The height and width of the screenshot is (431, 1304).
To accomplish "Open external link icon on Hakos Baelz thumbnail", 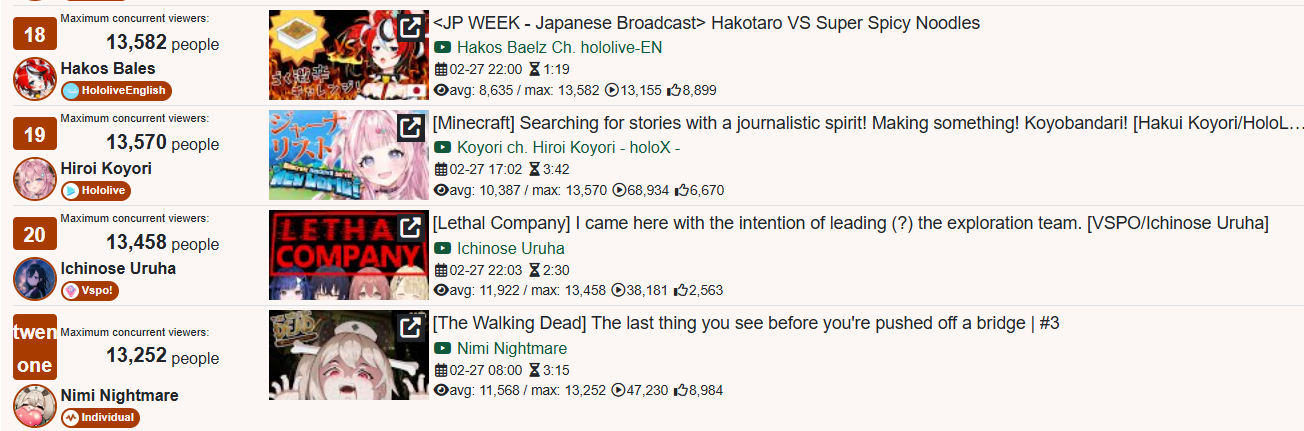I will point(410,28).
